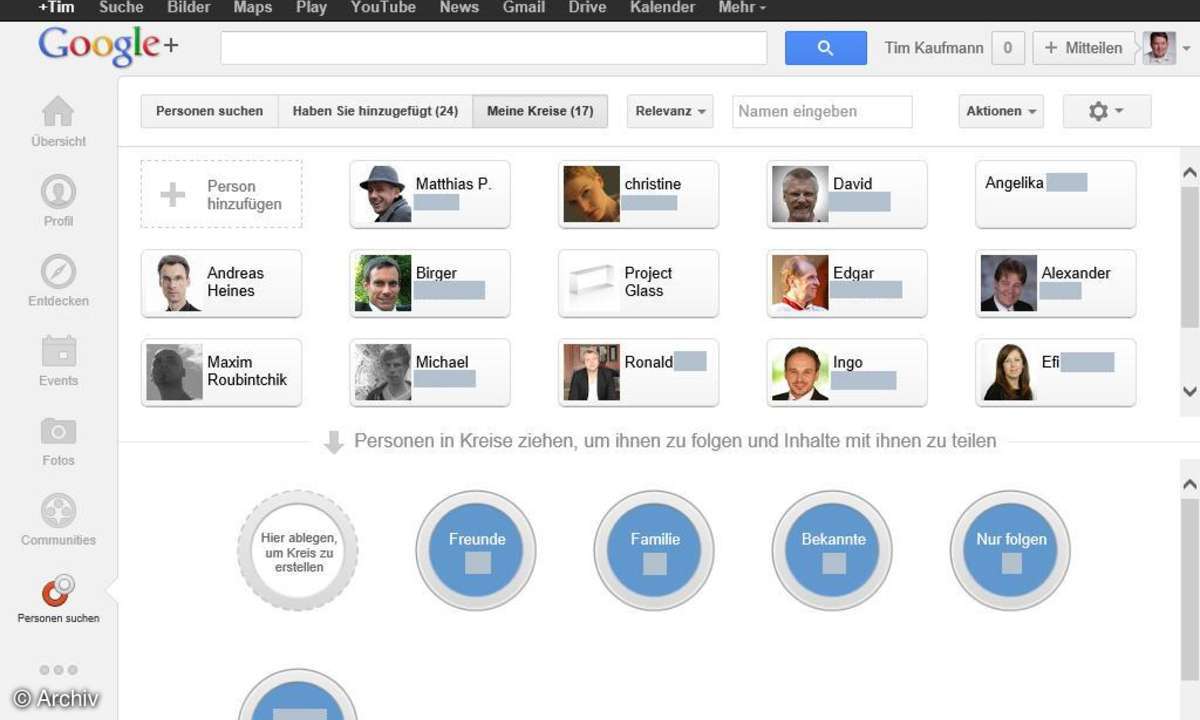Open Bilder in the top bar
The image size is (1200, 720).
pos(189,8)
